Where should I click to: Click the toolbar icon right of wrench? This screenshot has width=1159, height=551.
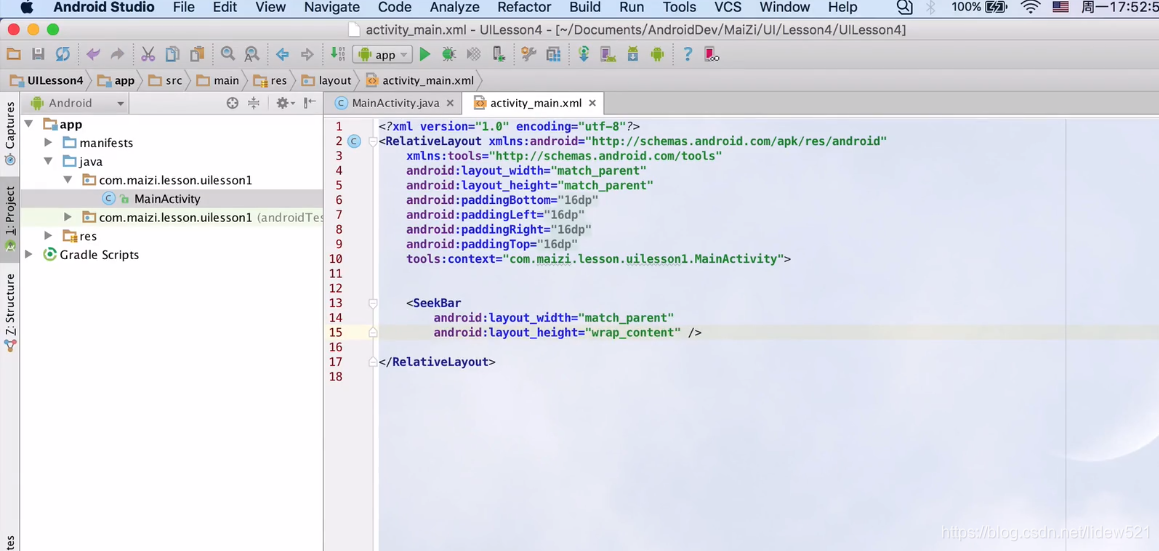tap(553, 54)
